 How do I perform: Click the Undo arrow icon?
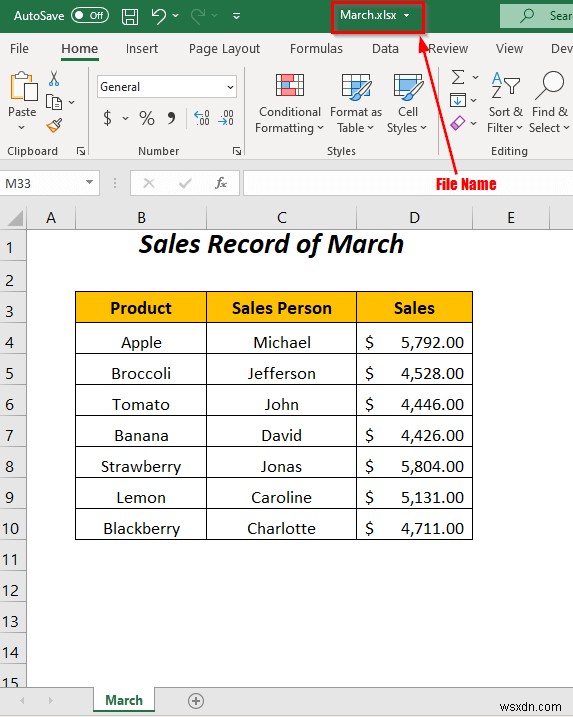(159, 16)
